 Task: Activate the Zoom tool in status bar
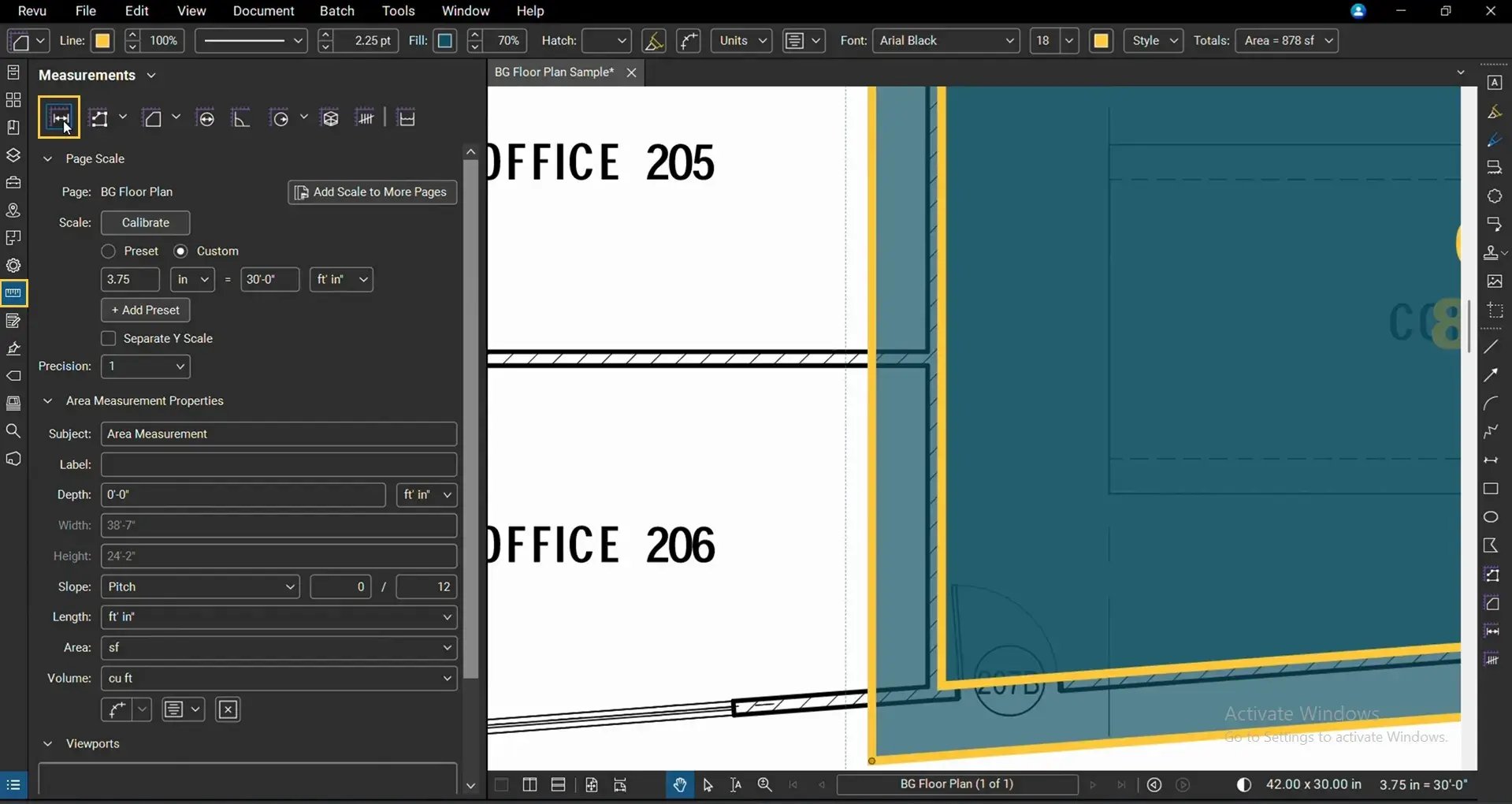coord(764,785)
